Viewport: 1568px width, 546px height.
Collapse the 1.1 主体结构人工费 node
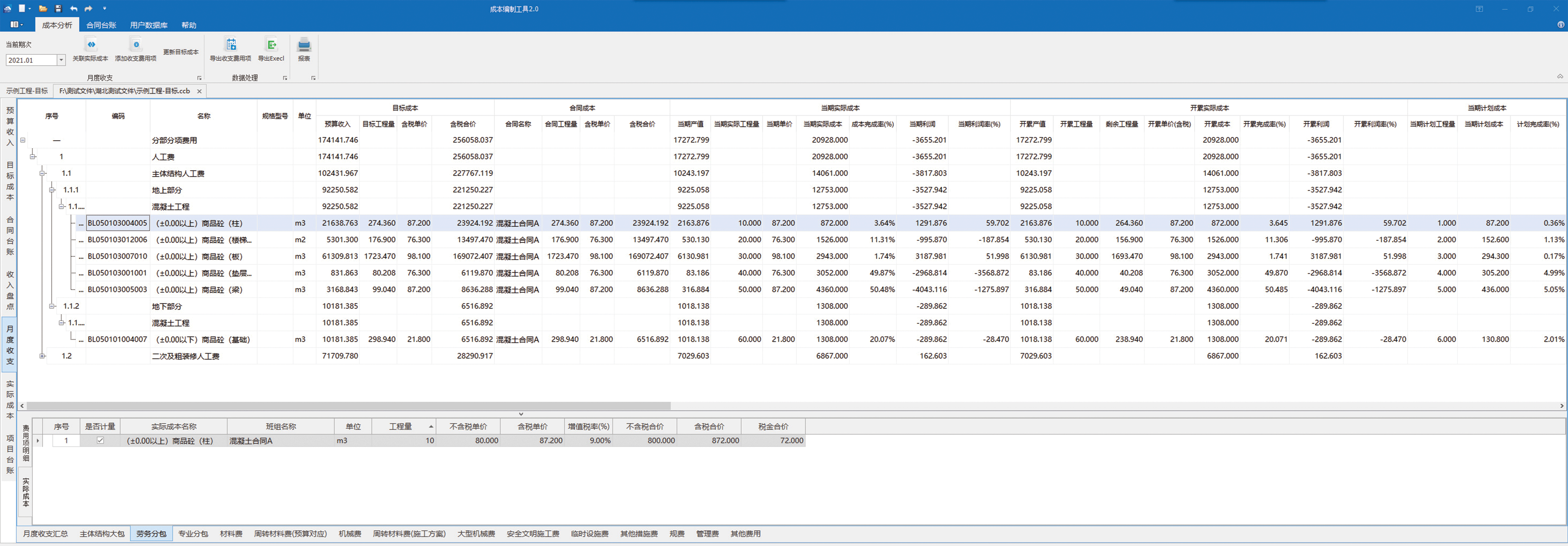pos(43,173)
